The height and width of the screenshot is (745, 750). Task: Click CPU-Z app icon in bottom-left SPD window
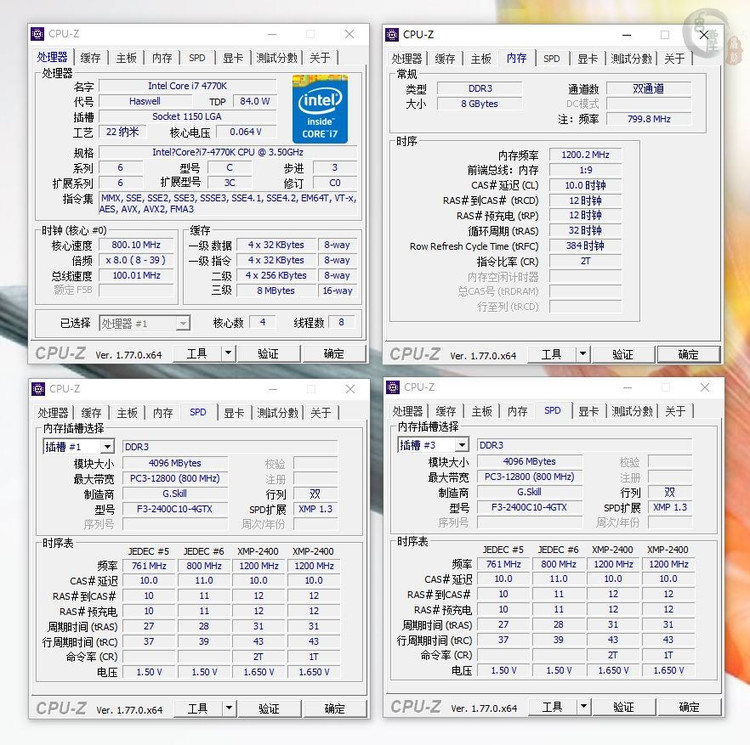(38, 389)
